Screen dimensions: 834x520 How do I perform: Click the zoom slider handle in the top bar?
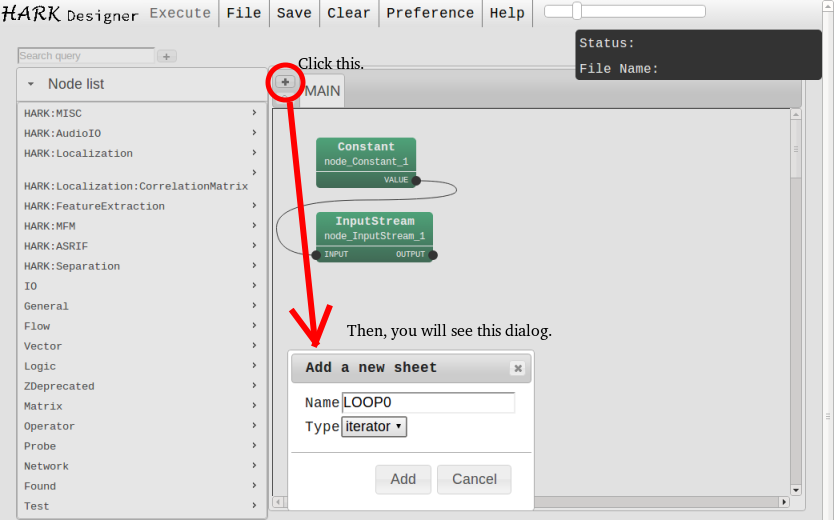pyautogui.click(x=577, y=11)
